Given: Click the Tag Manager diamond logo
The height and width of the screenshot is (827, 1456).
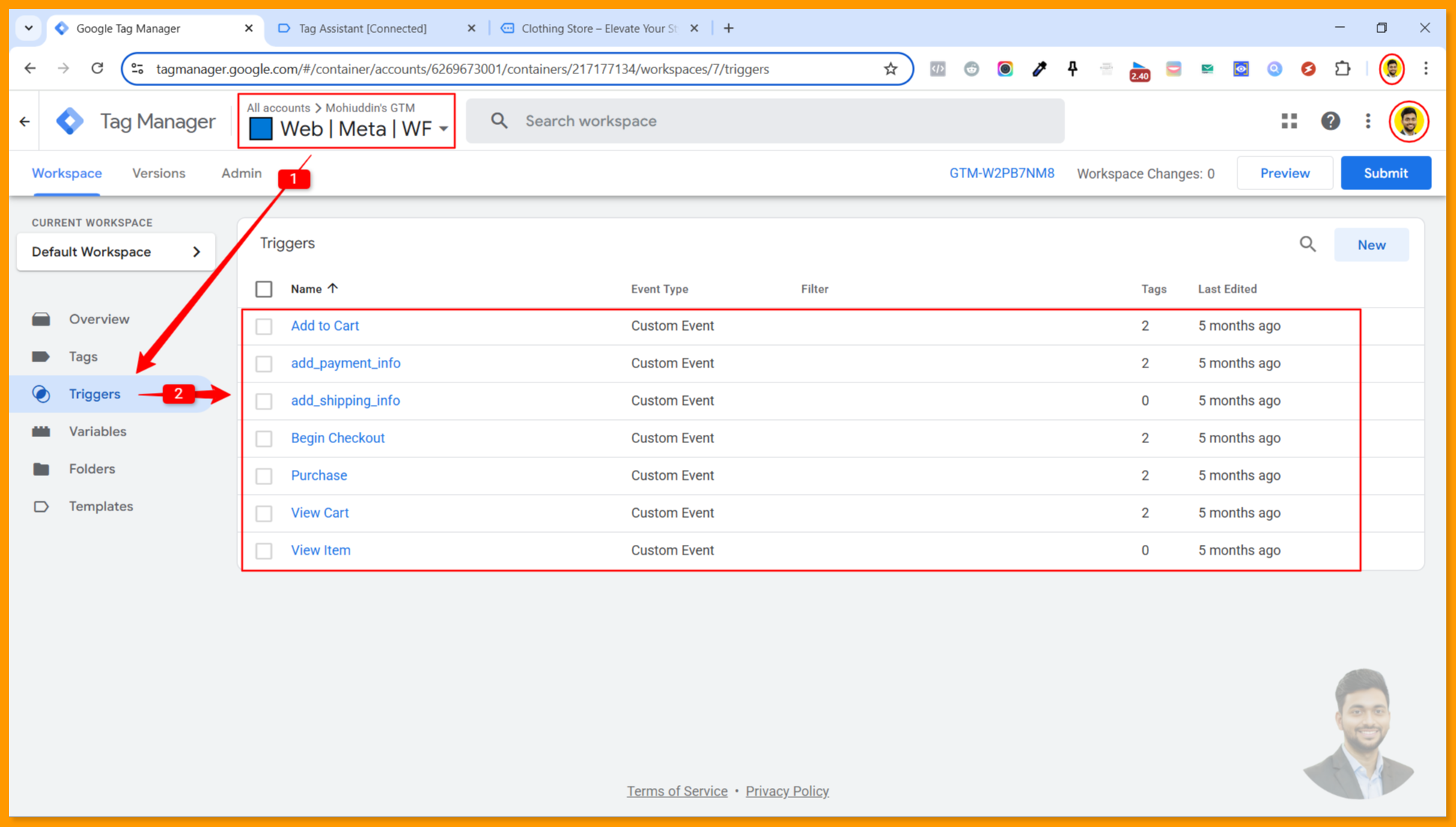Looking at the screenshot, I should [x=69, y=120].
